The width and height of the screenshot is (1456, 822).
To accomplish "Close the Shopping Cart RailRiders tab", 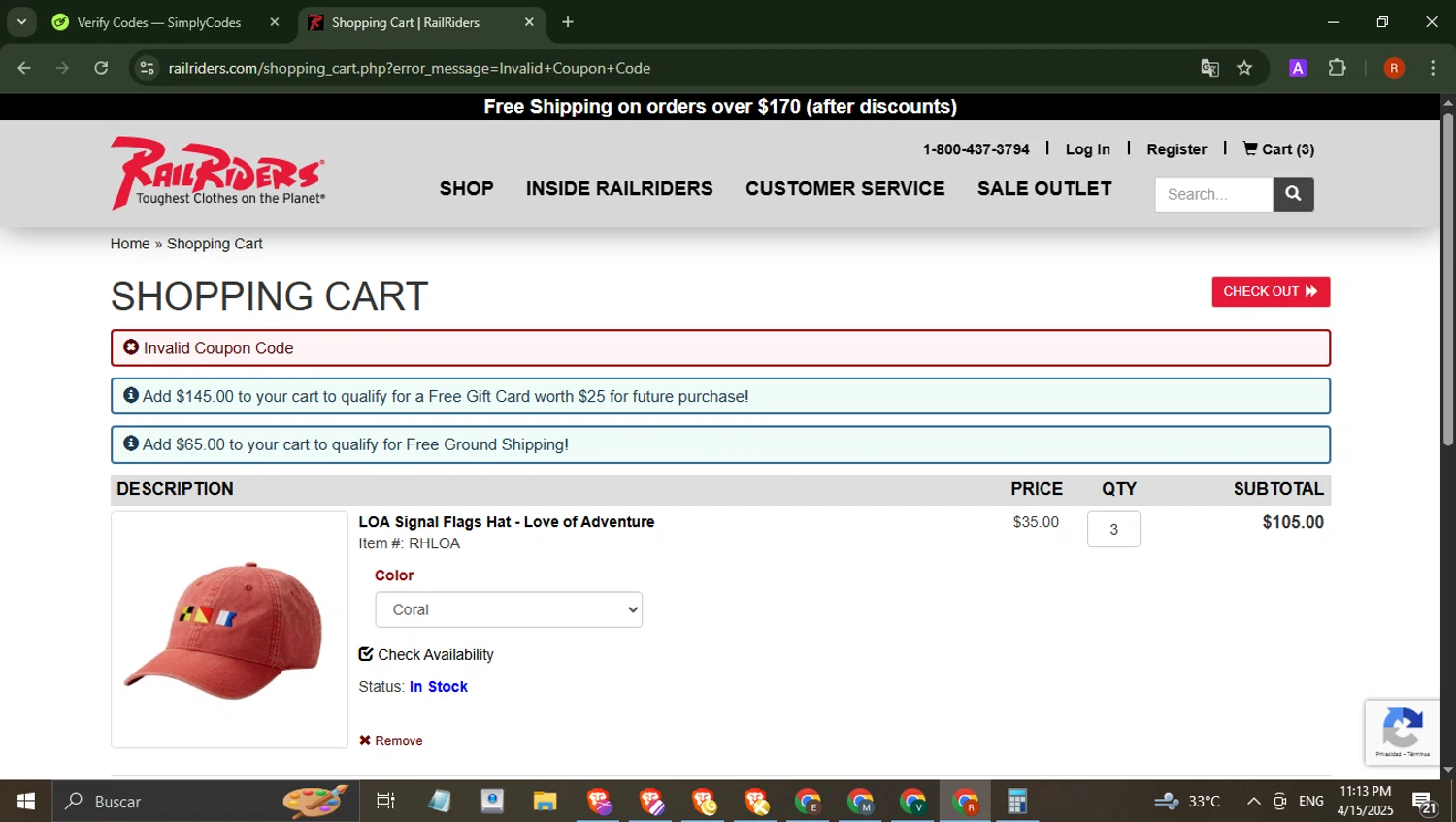I will click(x=529, y=22).
